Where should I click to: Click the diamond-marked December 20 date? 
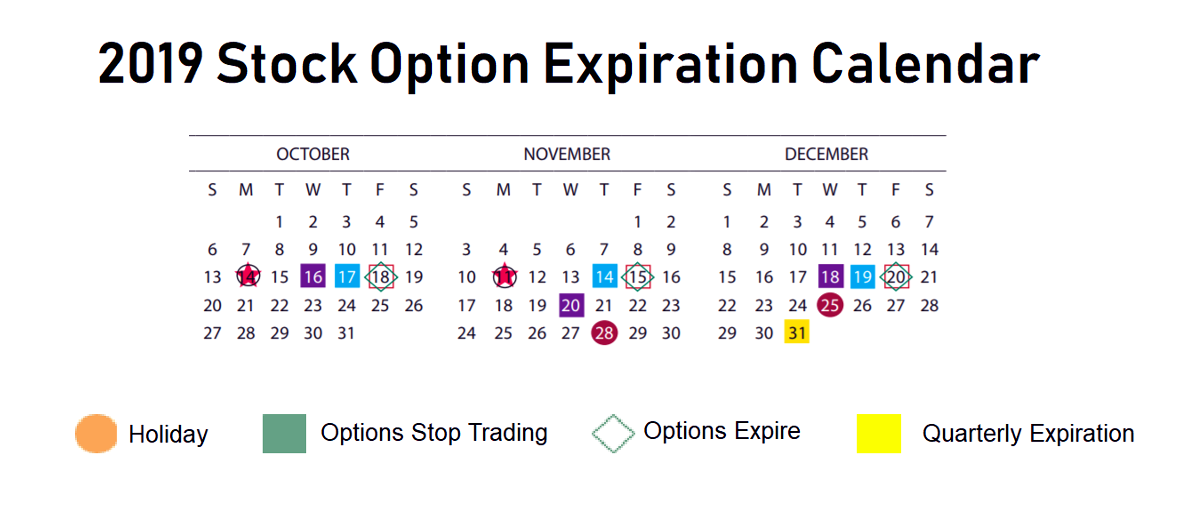pyautogui.click(x=896, y=277)
